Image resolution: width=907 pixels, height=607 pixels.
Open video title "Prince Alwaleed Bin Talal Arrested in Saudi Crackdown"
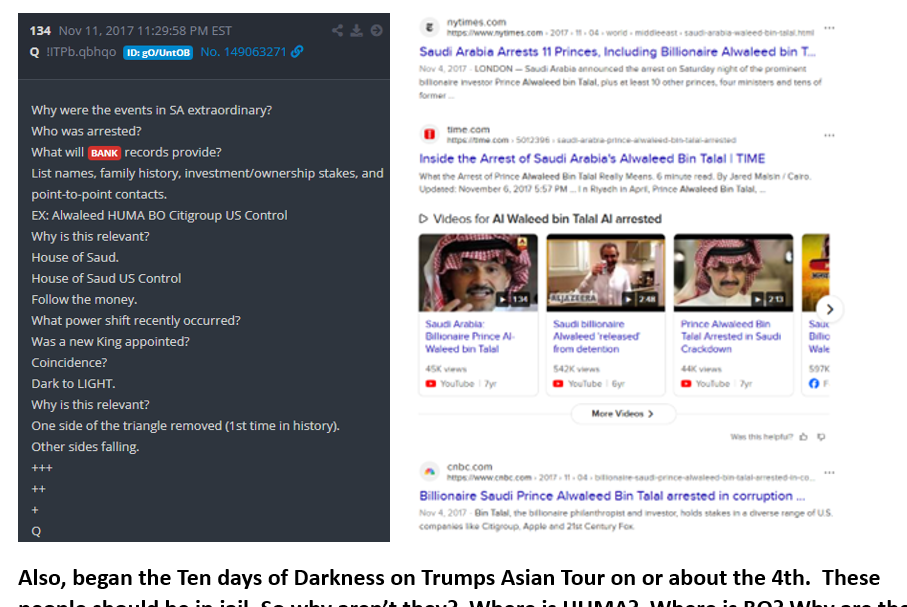click(x=731, y=337)
